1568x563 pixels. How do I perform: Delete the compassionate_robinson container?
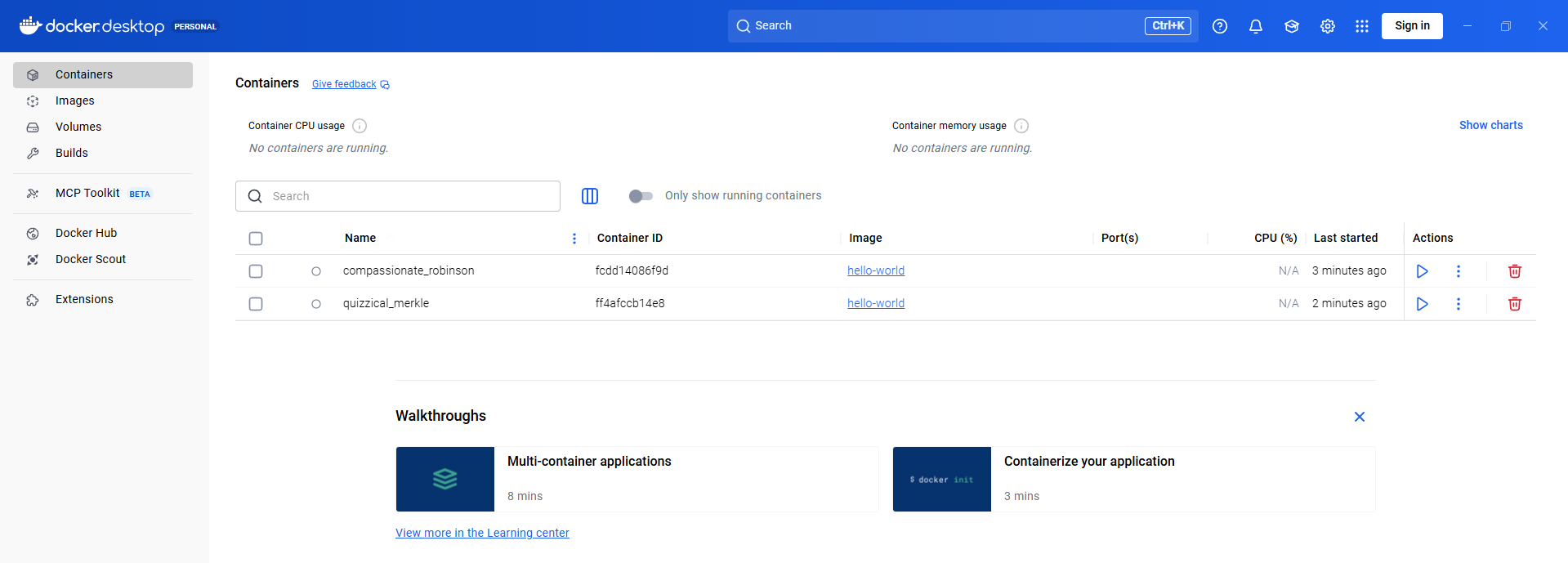click(1515, 271)
